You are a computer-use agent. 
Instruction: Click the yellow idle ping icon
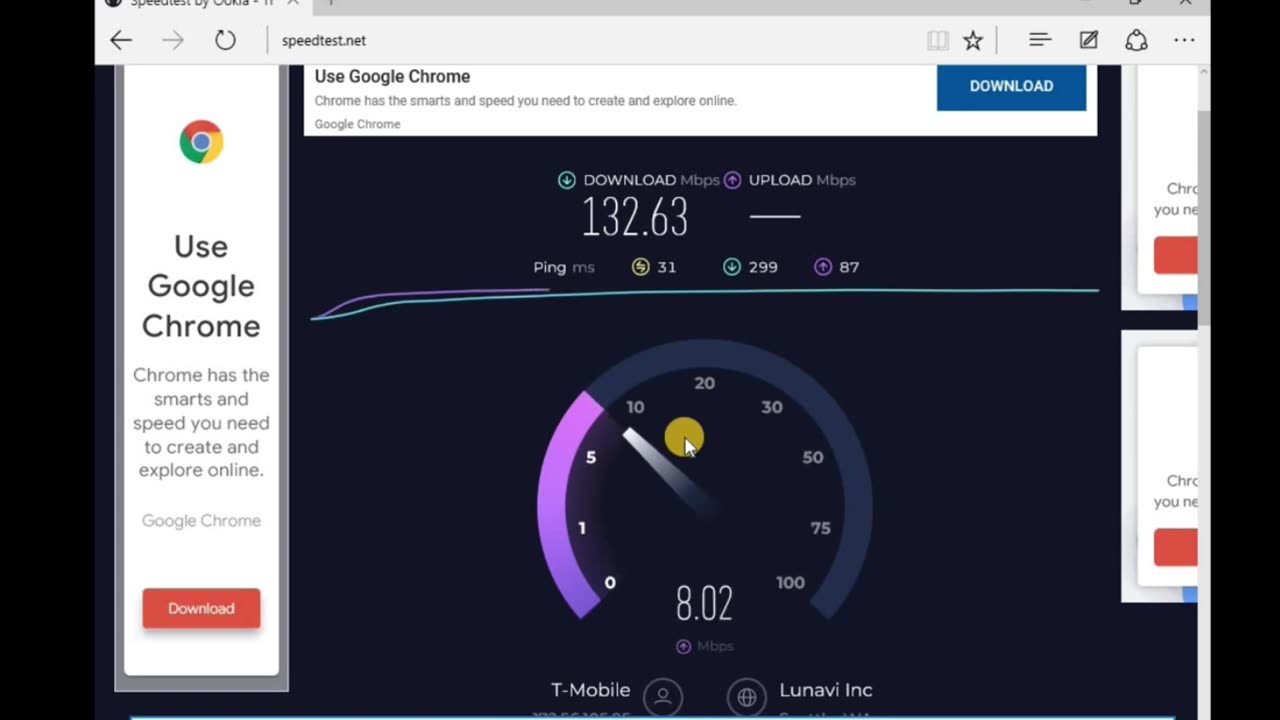click(x=641, y=267)
